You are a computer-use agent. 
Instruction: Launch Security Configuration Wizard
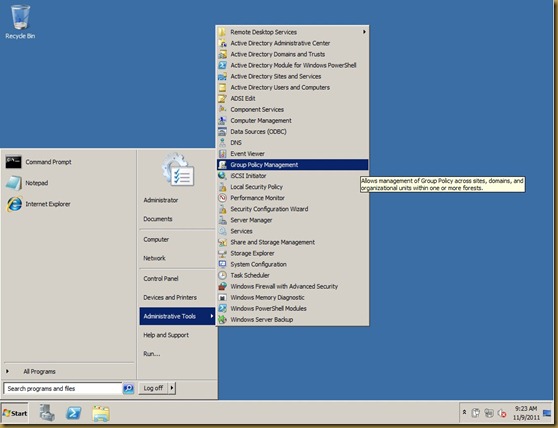point(293,208)
